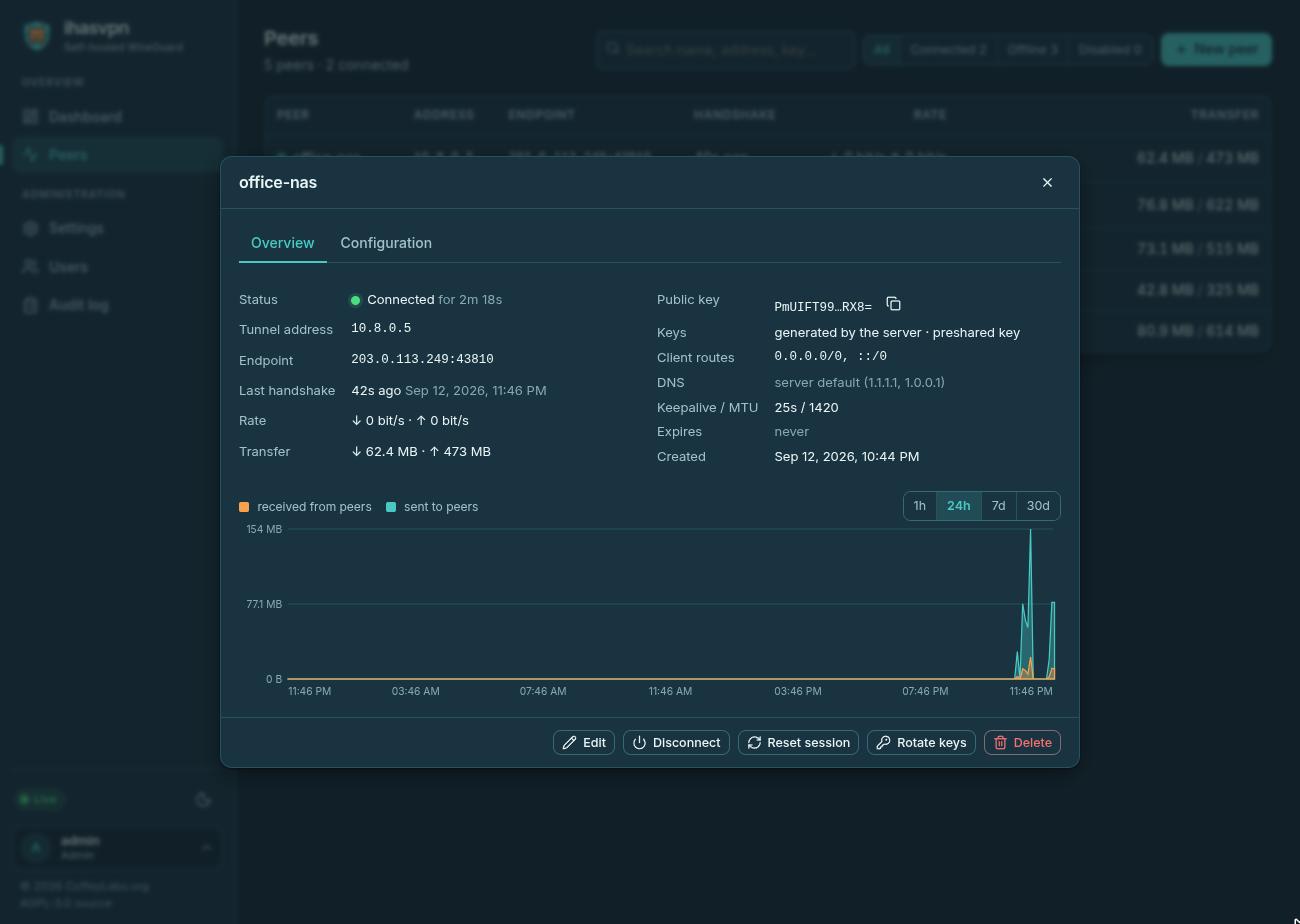The image size is (1300, 924).
Task: Switch chart to 7d range
Action: point(998,506)
